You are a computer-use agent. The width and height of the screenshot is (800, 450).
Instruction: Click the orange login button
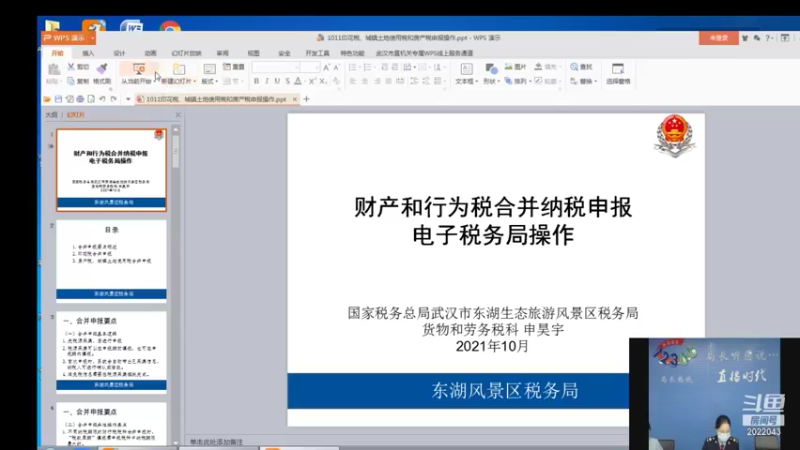point(718,38)
